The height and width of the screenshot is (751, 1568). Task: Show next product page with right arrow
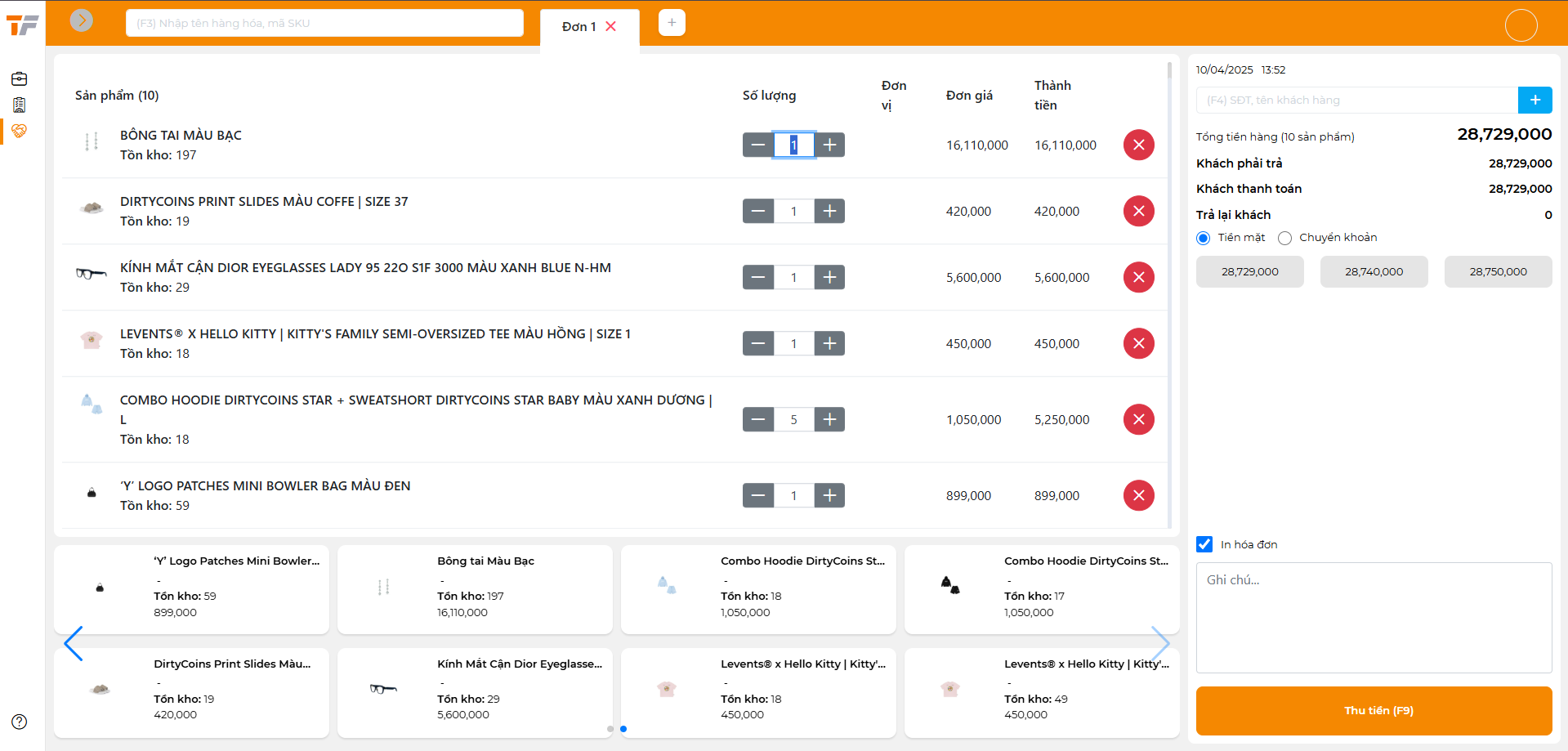coord(1160,643)
